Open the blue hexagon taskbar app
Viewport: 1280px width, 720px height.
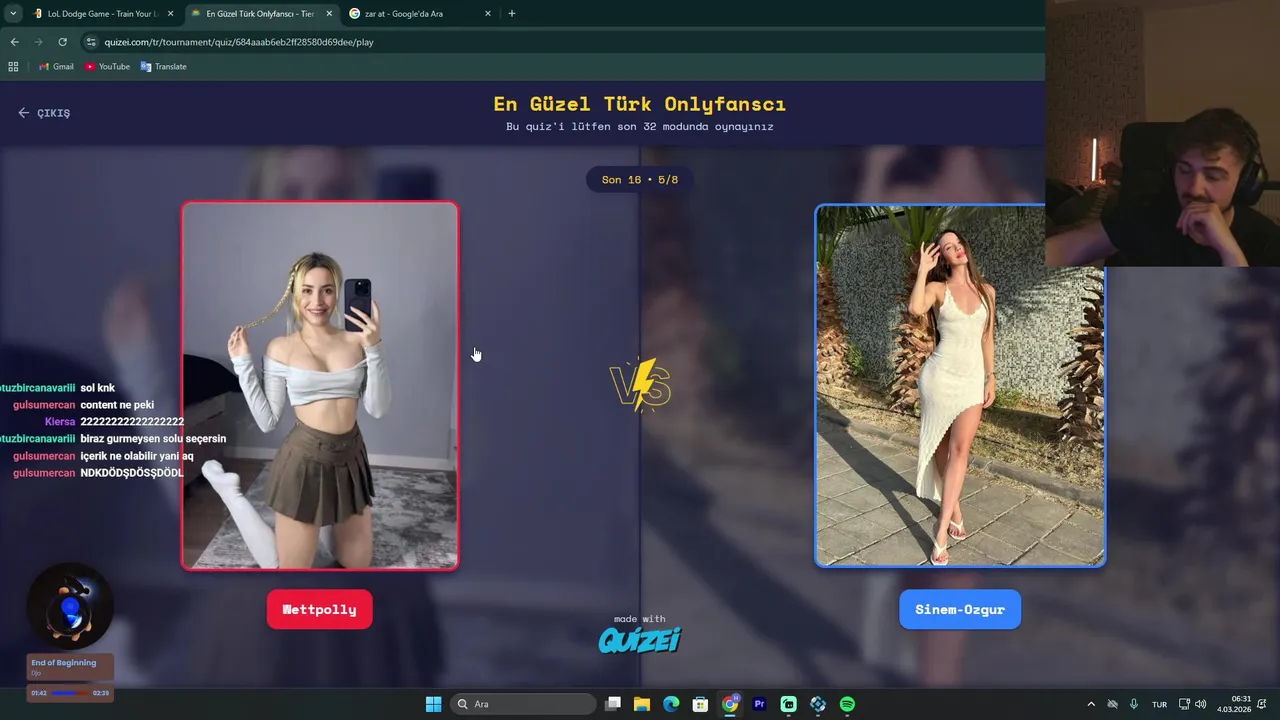tap(818, 704)
